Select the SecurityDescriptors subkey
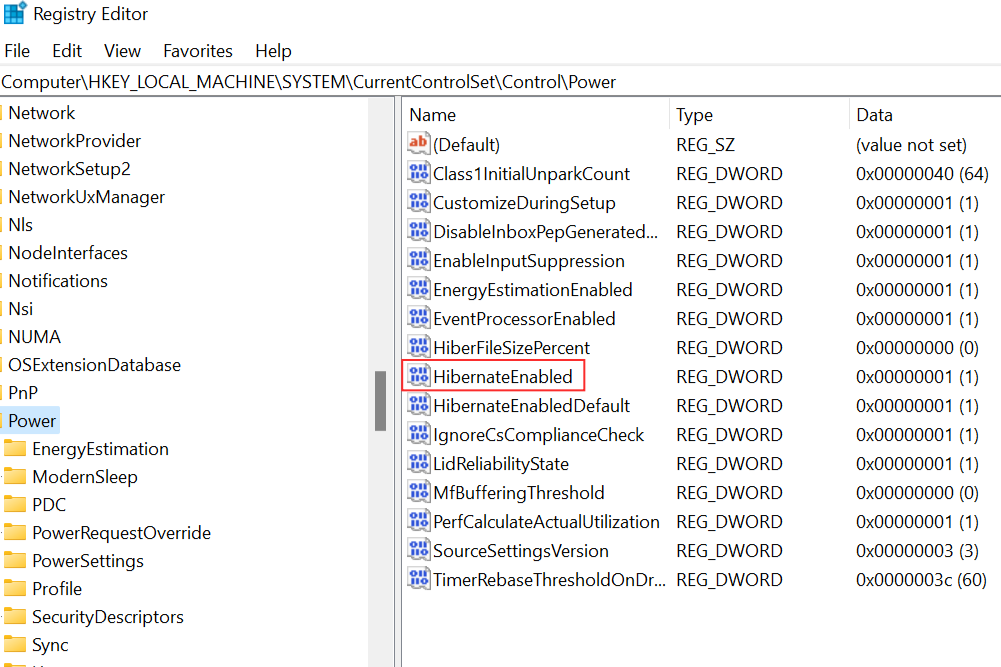Viewport: 1001px width, 667px height. click(107, 617)
